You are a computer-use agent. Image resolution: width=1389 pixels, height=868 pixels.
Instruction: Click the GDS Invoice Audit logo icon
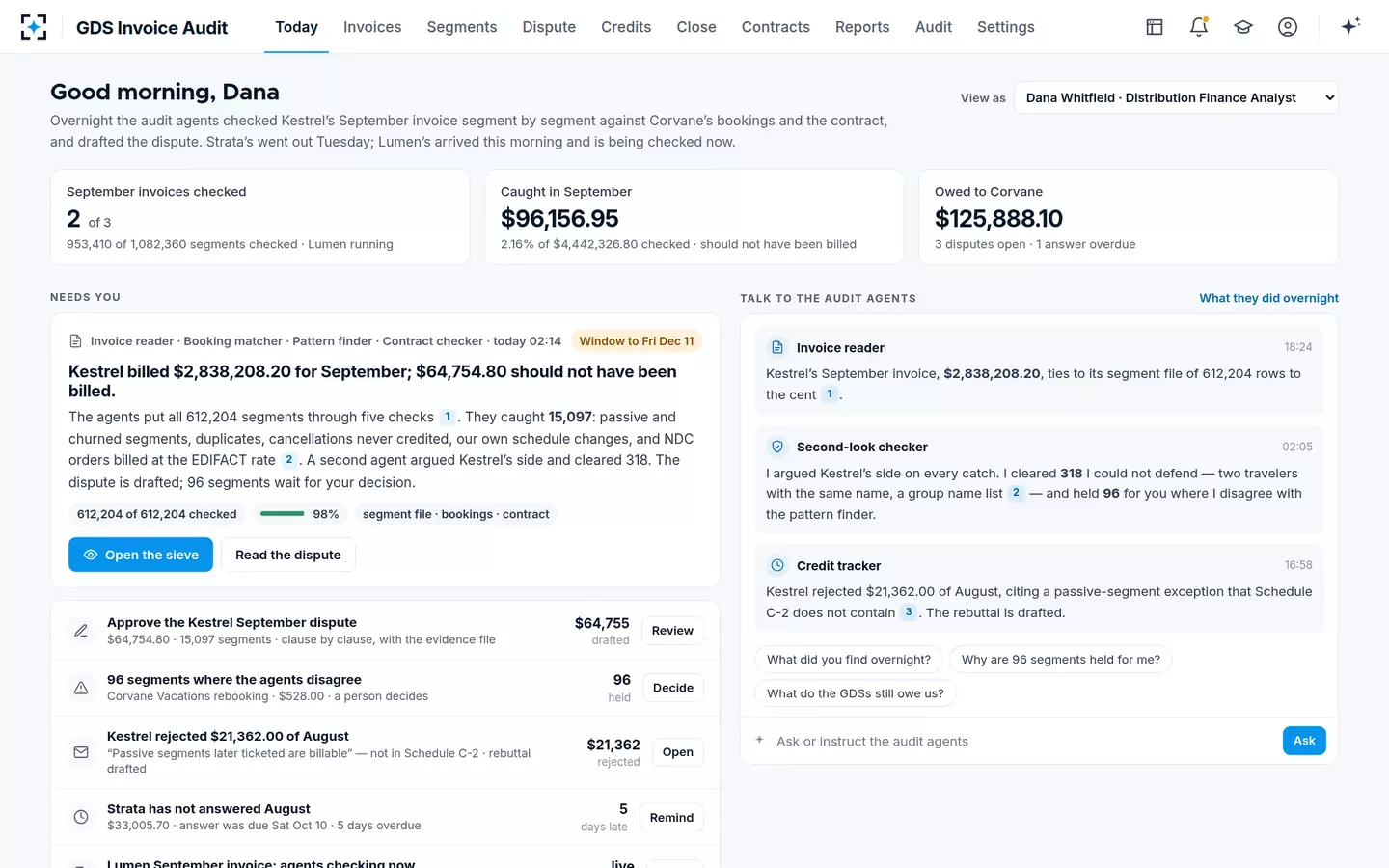34,27
